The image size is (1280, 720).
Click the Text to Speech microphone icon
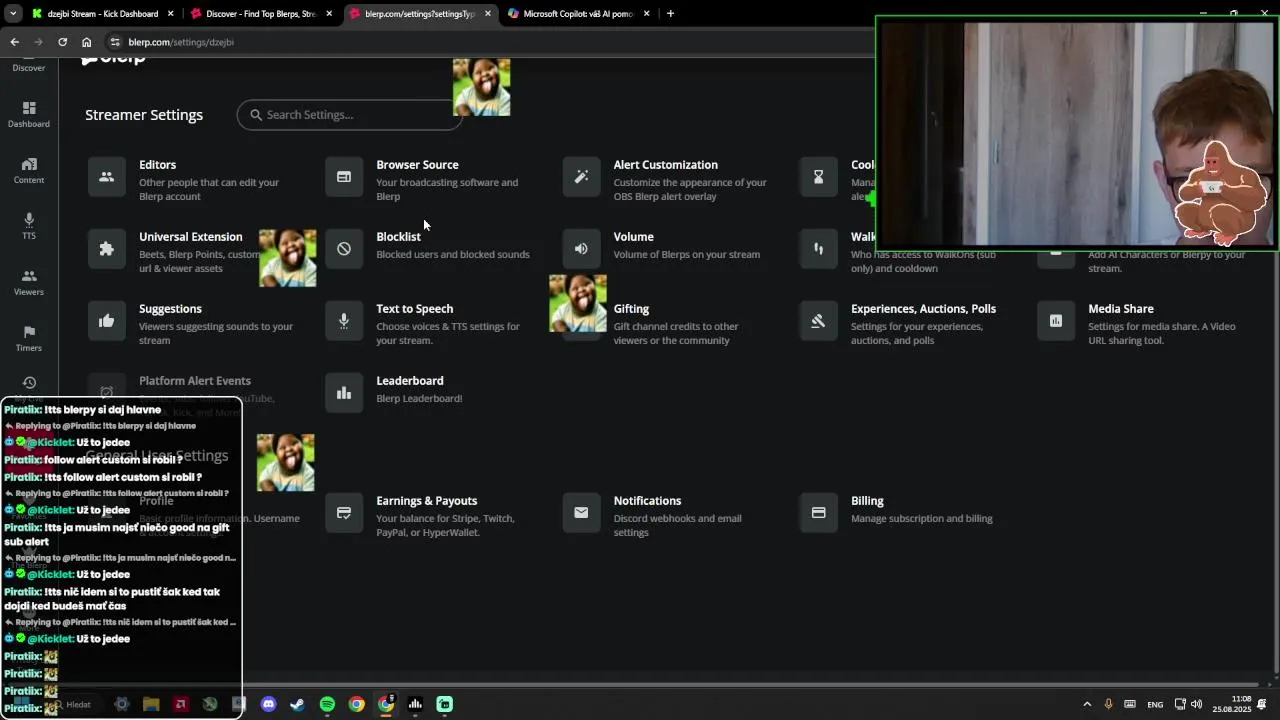coord(344,321)
